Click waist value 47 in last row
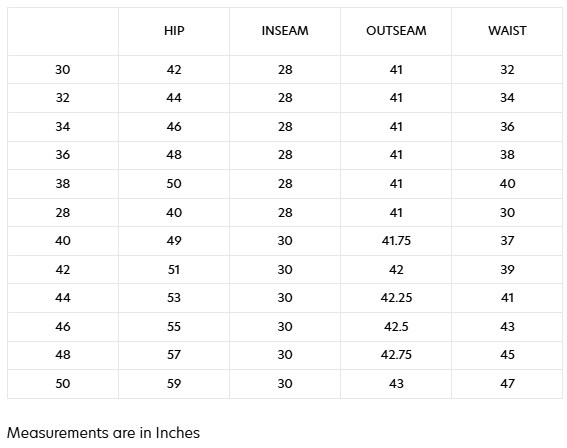The image size is (567, 448). pyautogui.click(x=507, y=384)
